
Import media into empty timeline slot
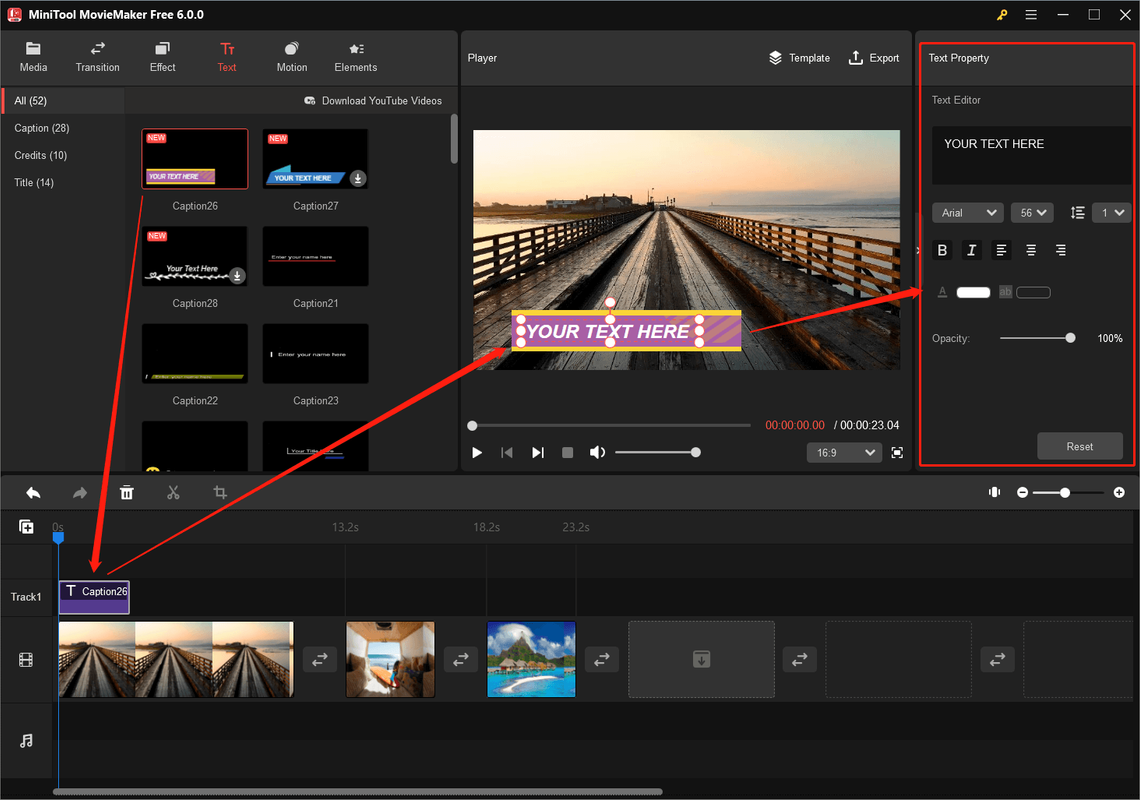coord(702,660)
